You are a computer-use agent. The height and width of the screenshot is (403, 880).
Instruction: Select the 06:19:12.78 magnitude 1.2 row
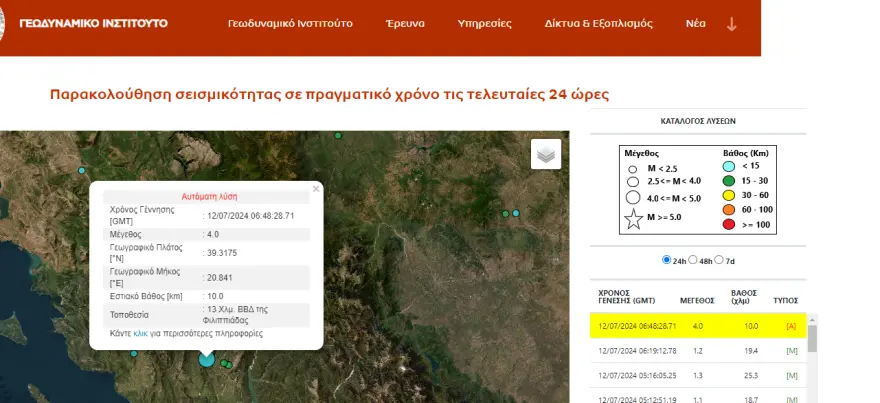698,351
